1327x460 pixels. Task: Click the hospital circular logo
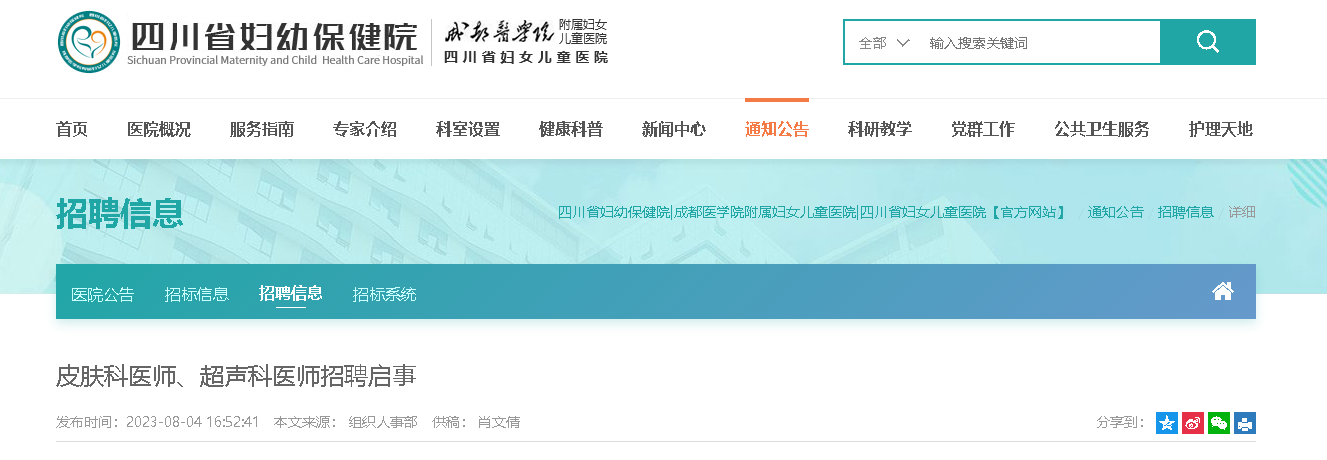87,43
